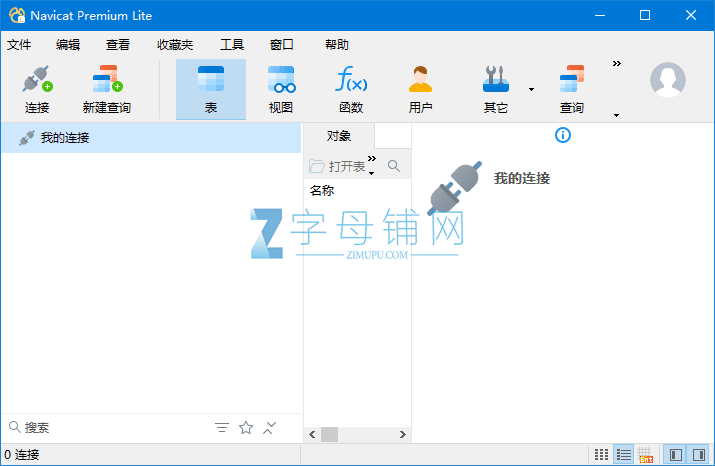
Task: Switch to grid icon view mode
Action: click(601, 455)
